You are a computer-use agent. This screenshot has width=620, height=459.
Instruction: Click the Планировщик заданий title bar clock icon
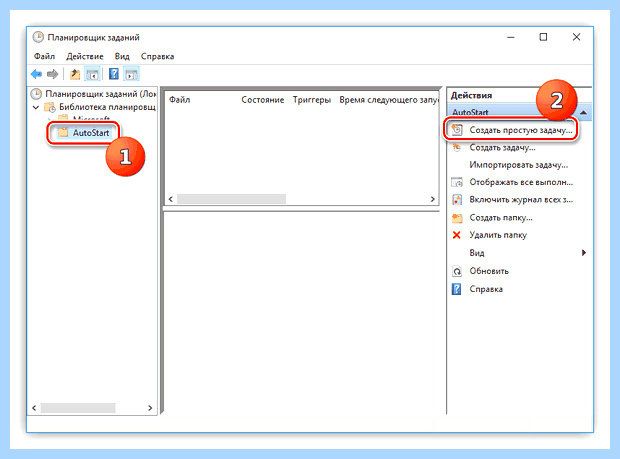(38, 37)
